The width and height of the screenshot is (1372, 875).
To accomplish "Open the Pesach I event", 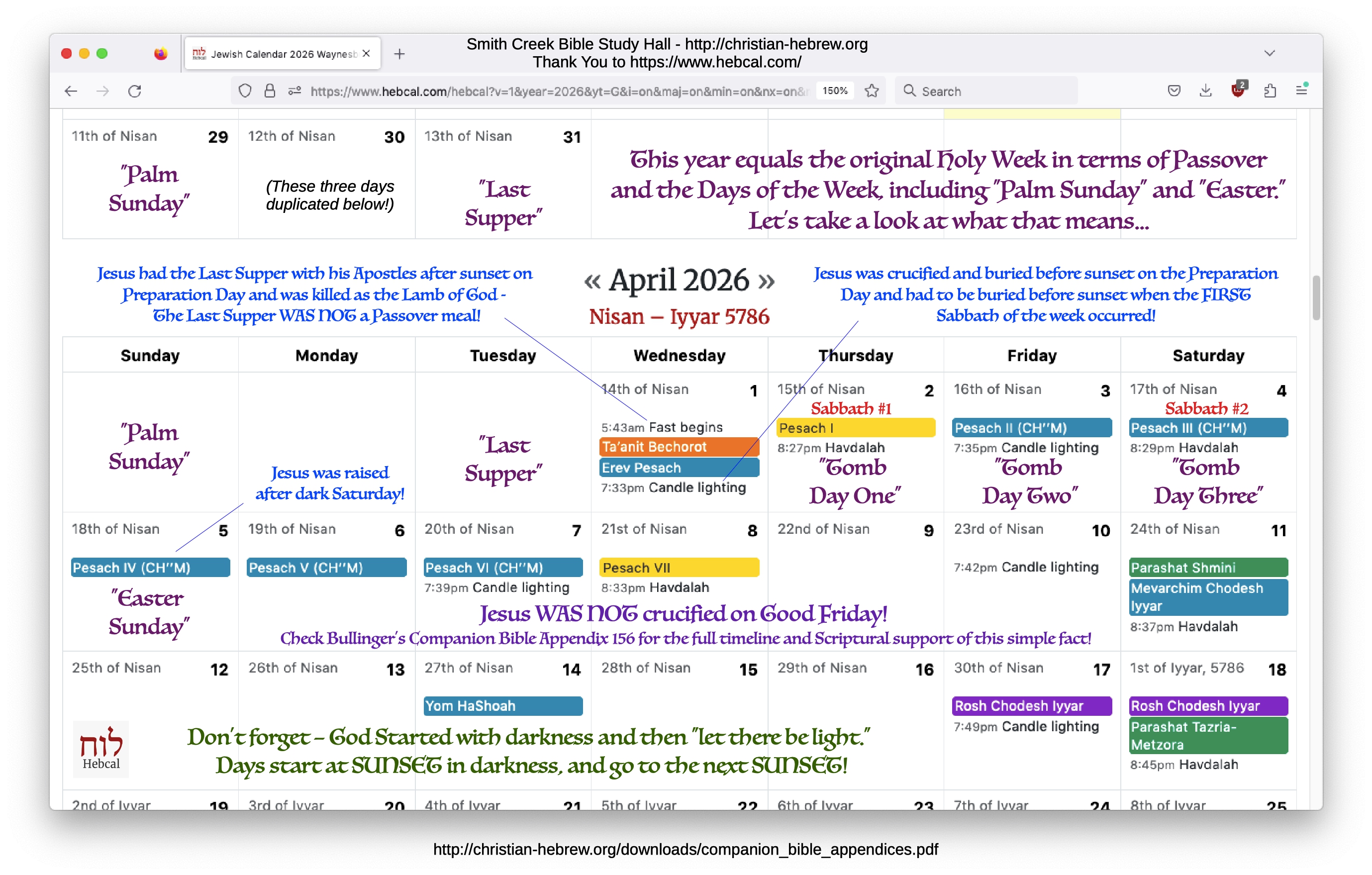I will pos(856,428).
